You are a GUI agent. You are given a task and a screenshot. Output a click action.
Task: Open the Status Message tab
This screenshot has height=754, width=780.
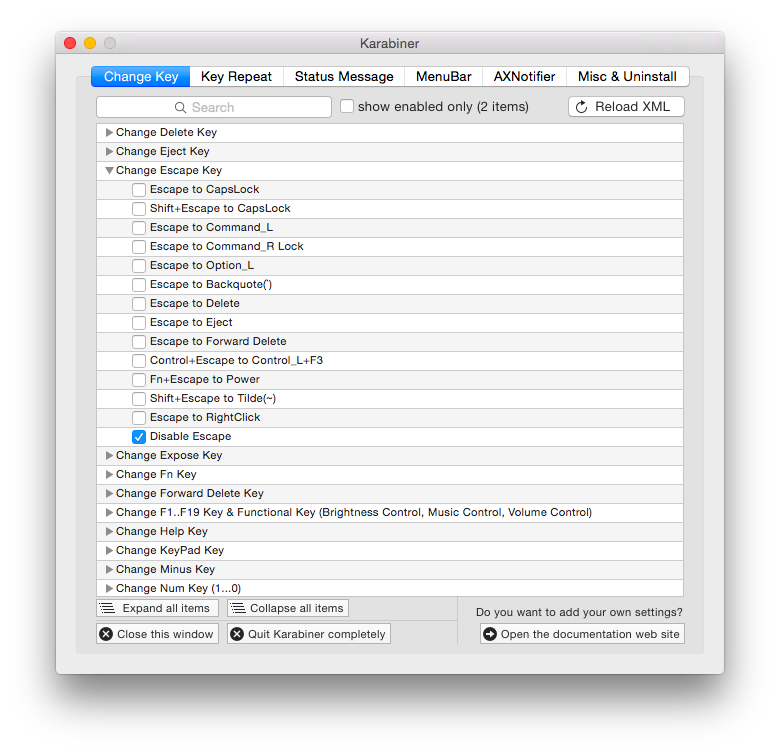344,77
